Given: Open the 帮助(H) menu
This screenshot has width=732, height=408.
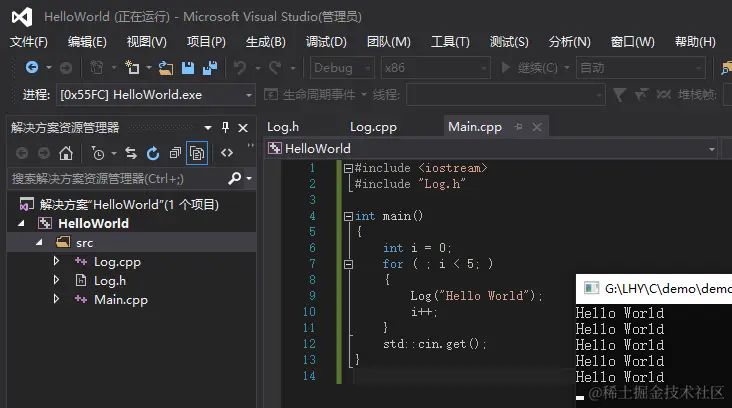Looking at the screenshot, I should [x=695, y=42].
